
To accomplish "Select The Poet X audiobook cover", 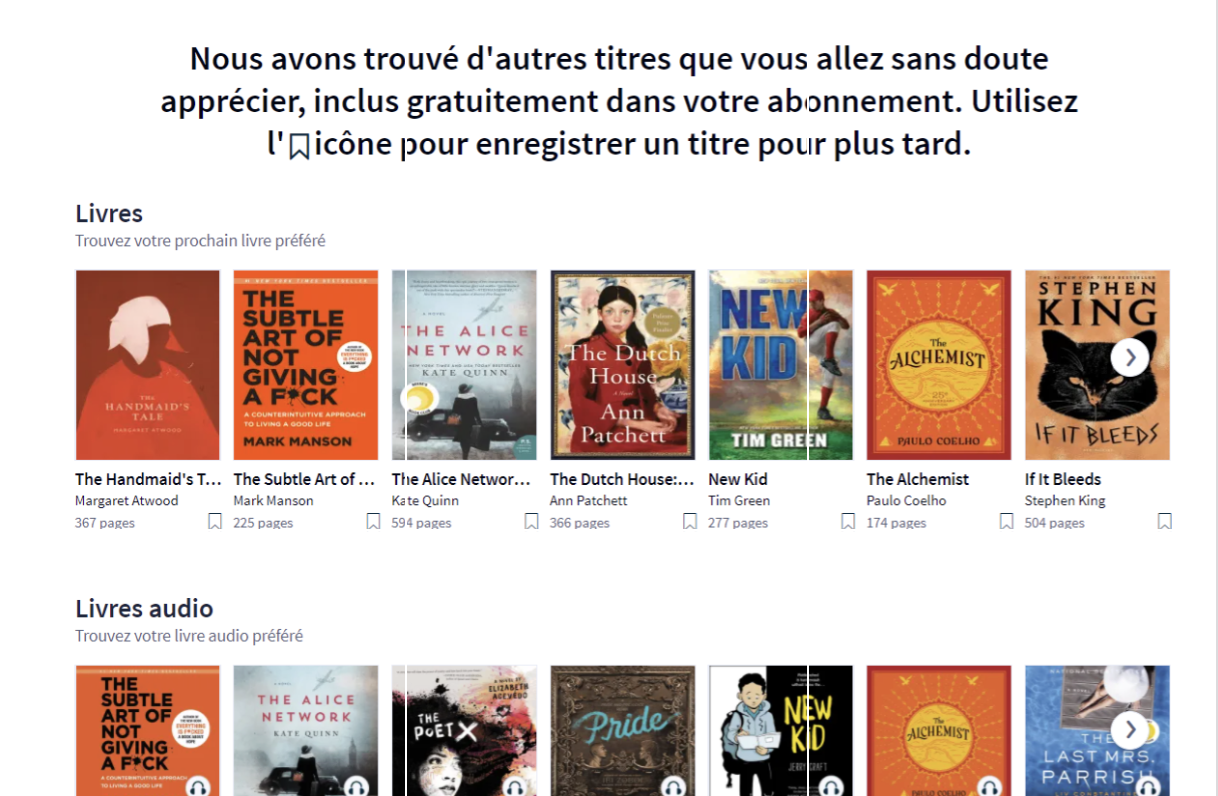I will (464, 731).
